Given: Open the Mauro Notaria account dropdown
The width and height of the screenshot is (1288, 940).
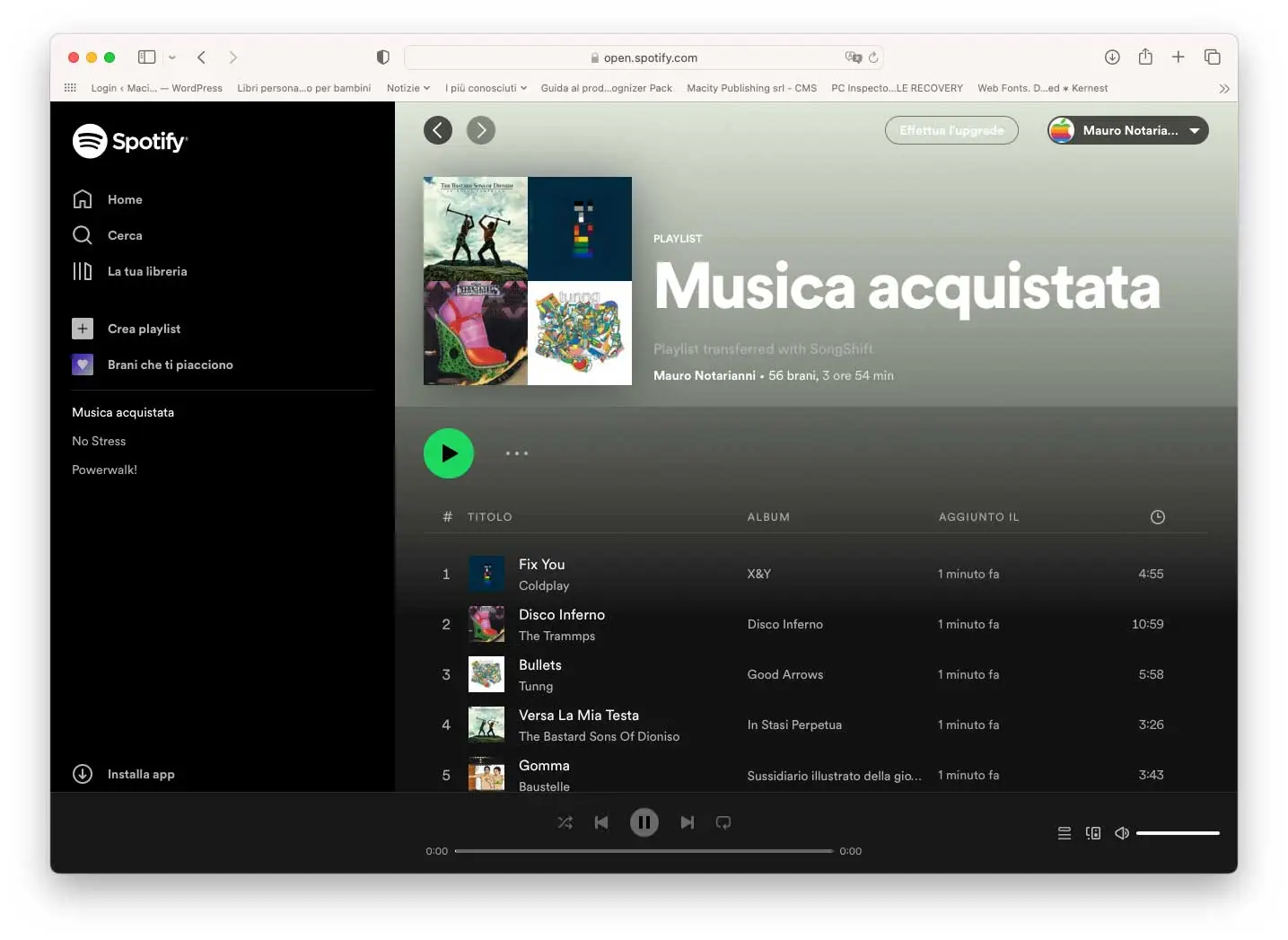Looking at the screenshot, I should [1126, 130].
